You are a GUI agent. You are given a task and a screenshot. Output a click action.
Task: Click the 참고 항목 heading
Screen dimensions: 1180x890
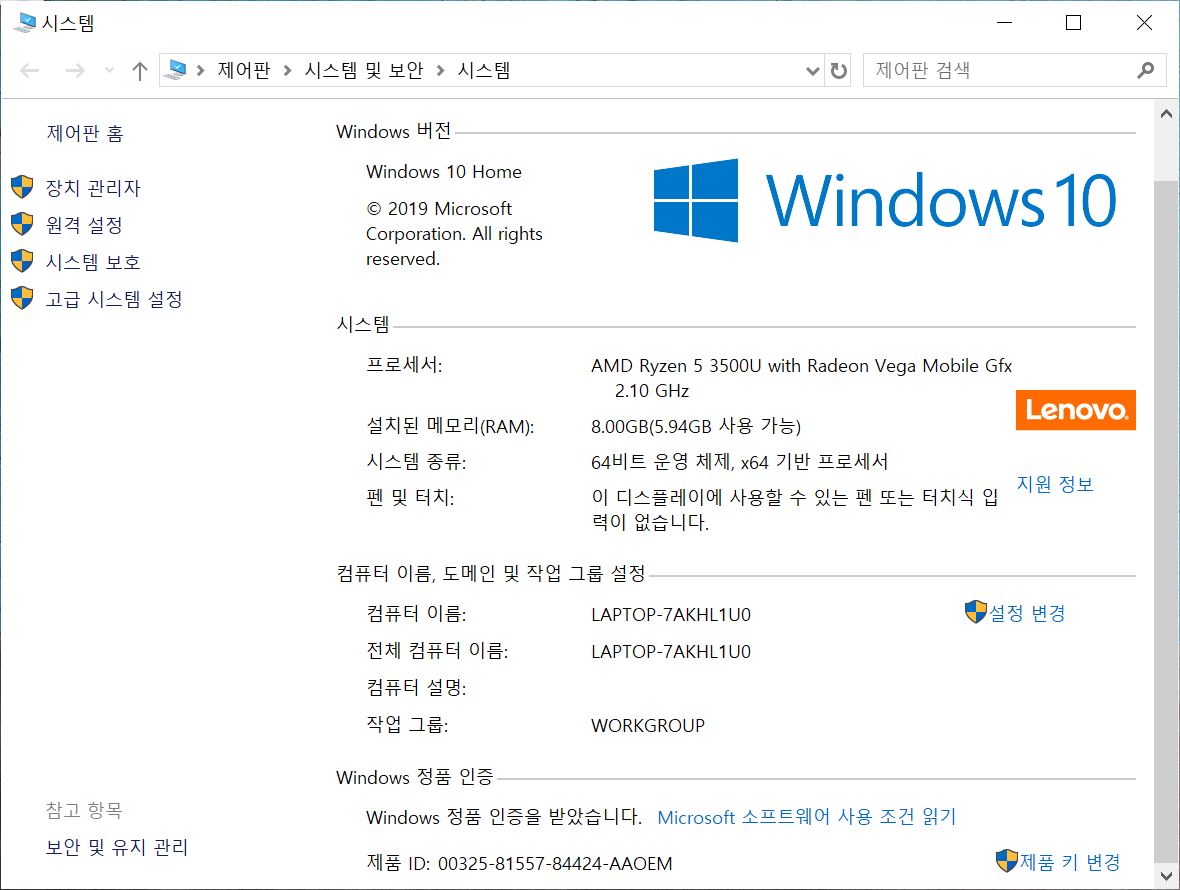(x=84, y=810)
